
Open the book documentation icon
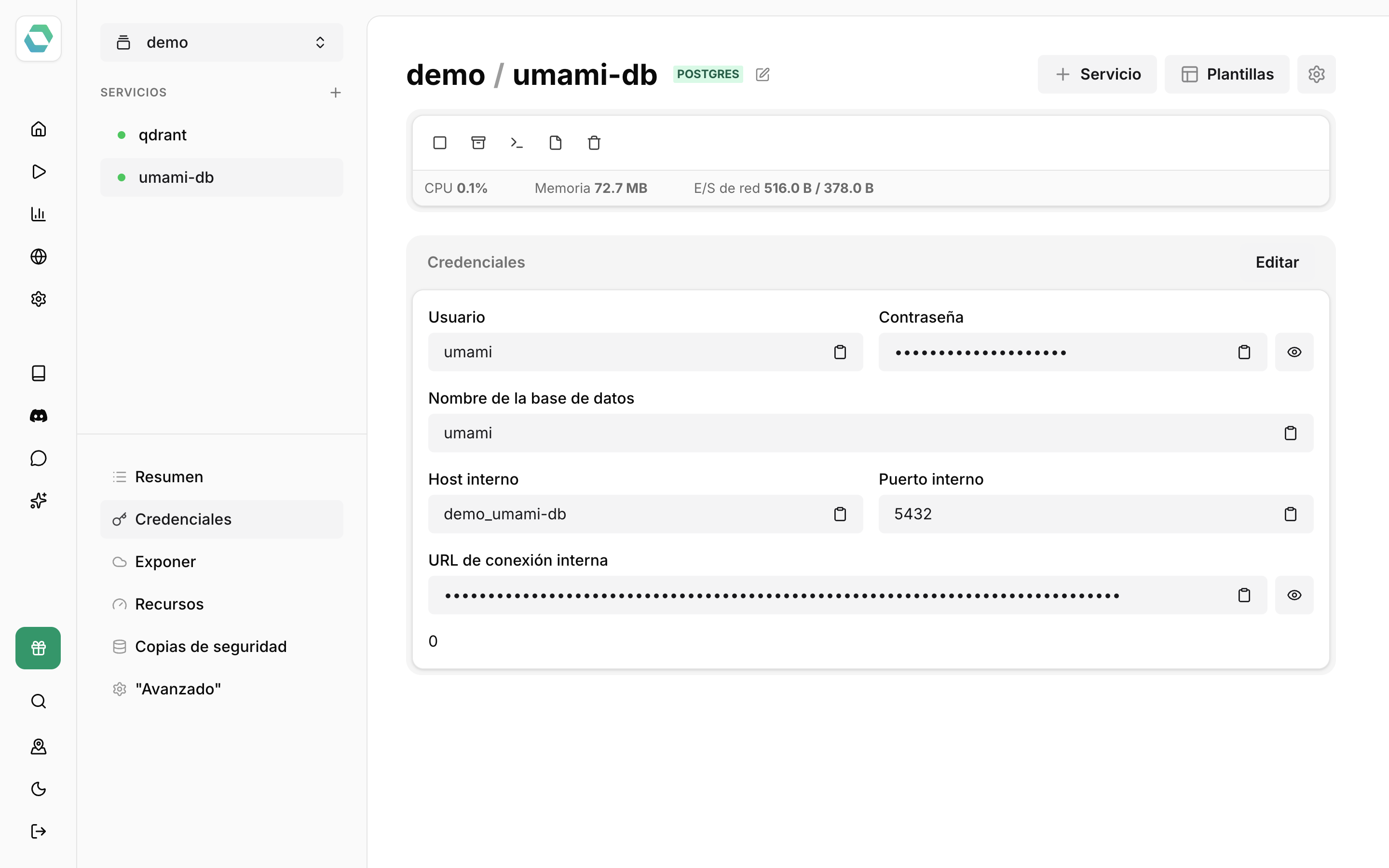39,373
